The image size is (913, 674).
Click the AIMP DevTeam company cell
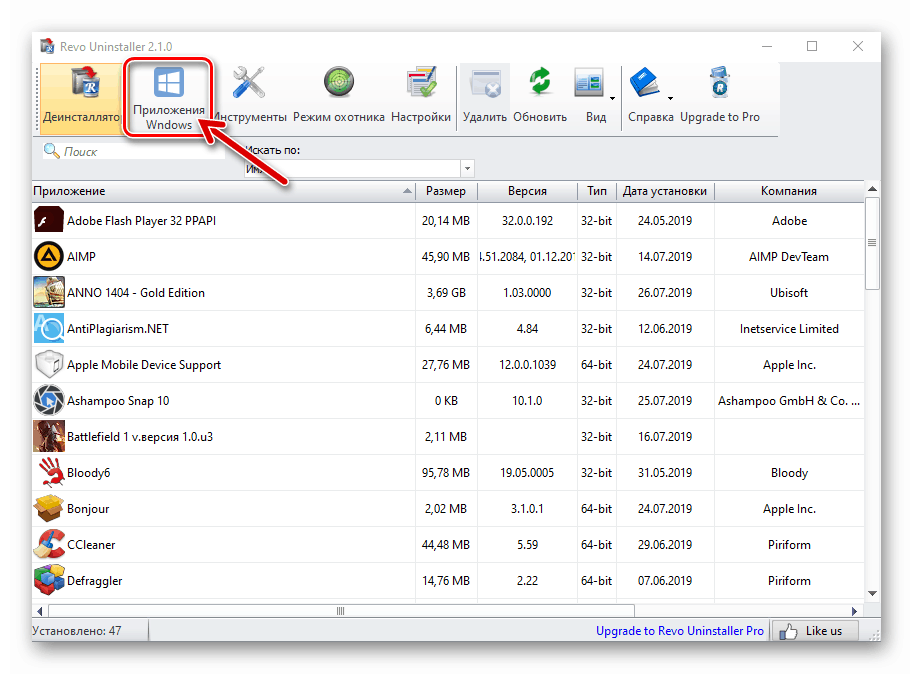click(x=789, y=257)
